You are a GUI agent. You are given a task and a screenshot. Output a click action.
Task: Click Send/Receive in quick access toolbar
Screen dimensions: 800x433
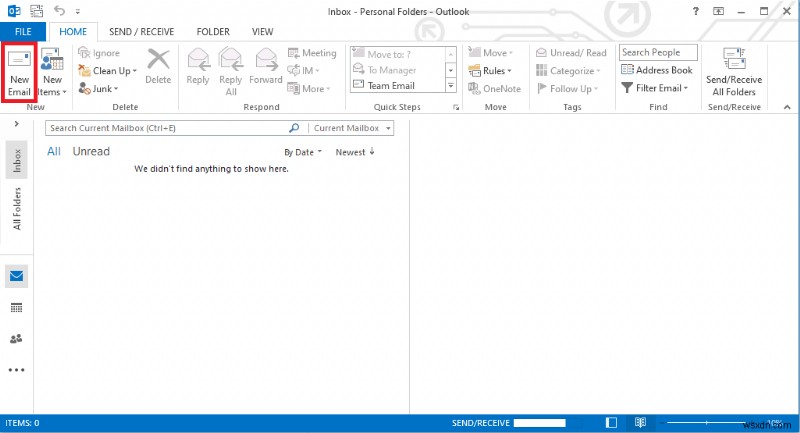(37, 11)
